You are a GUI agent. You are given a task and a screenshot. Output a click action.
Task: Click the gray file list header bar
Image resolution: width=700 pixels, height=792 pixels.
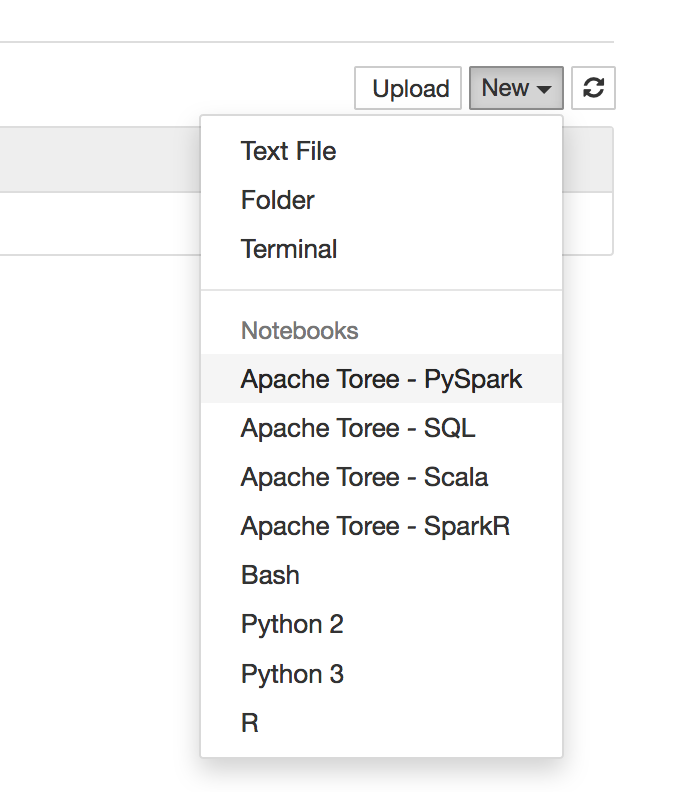(100, 159)
